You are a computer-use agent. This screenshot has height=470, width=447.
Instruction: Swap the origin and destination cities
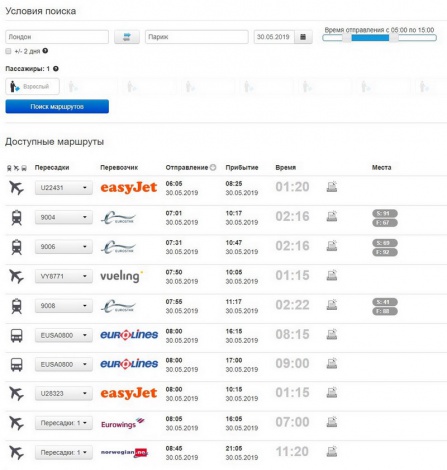pyautogui.click(x=127, y=37)
